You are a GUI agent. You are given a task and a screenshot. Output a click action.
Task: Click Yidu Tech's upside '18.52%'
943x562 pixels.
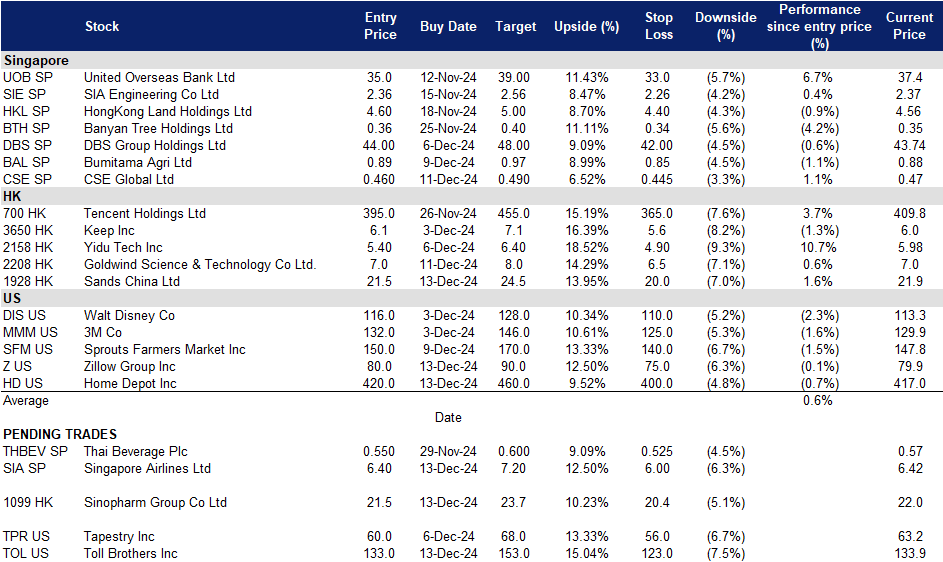[x=587, y=247]
